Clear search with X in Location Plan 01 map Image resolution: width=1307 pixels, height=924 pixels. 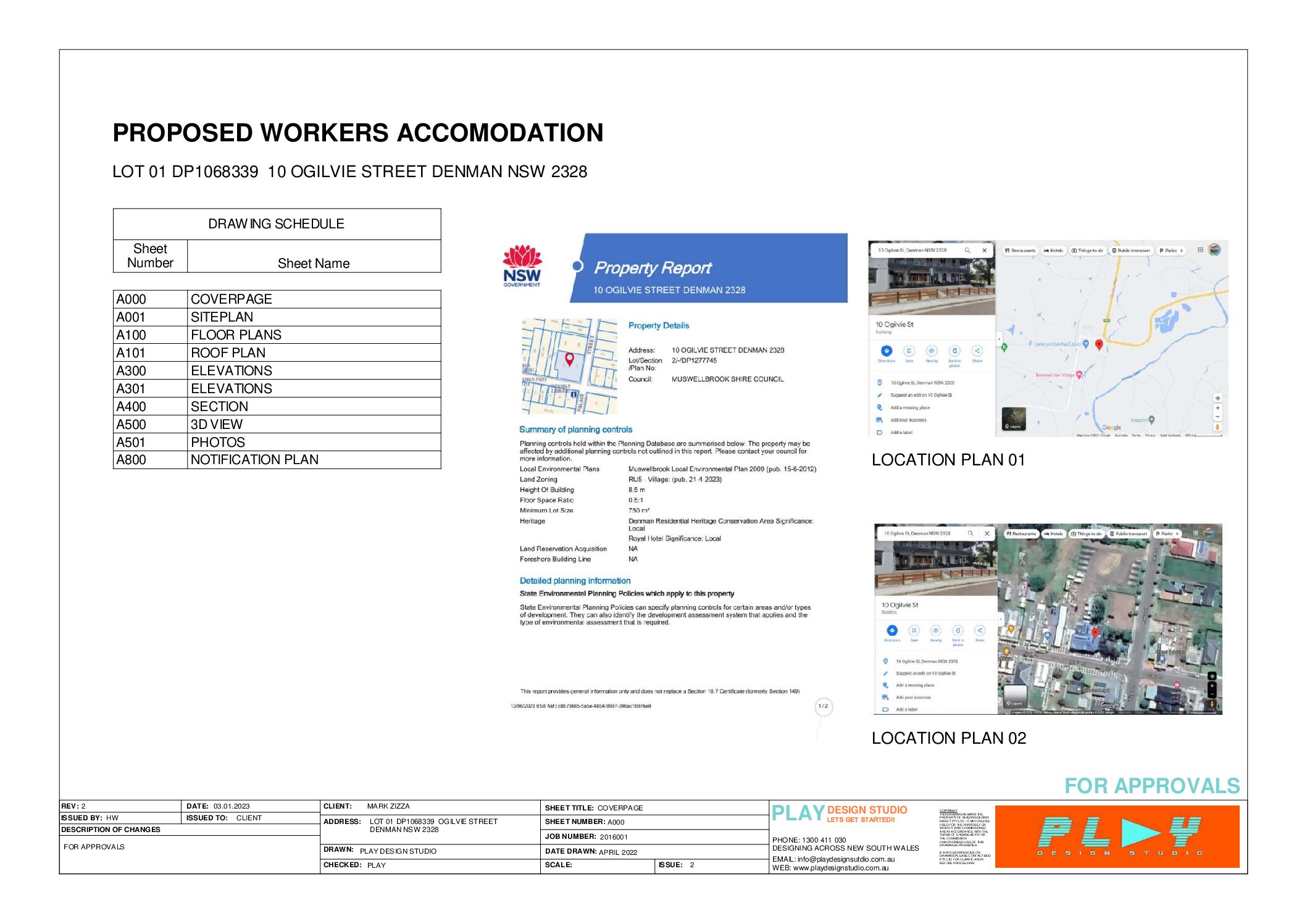click(x=984, y=251)
